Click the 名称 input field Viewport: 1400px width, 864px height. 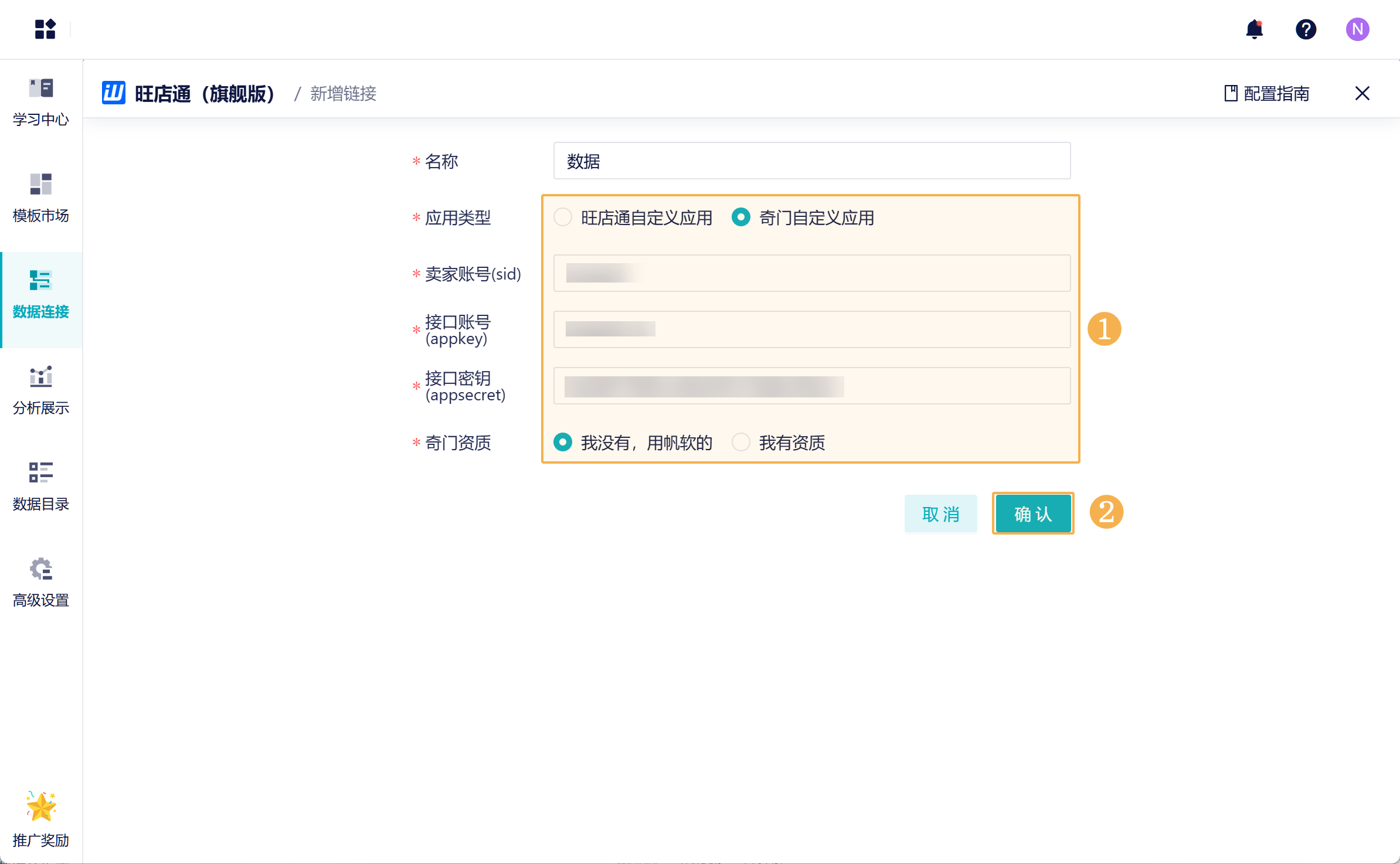coord(811,161)
